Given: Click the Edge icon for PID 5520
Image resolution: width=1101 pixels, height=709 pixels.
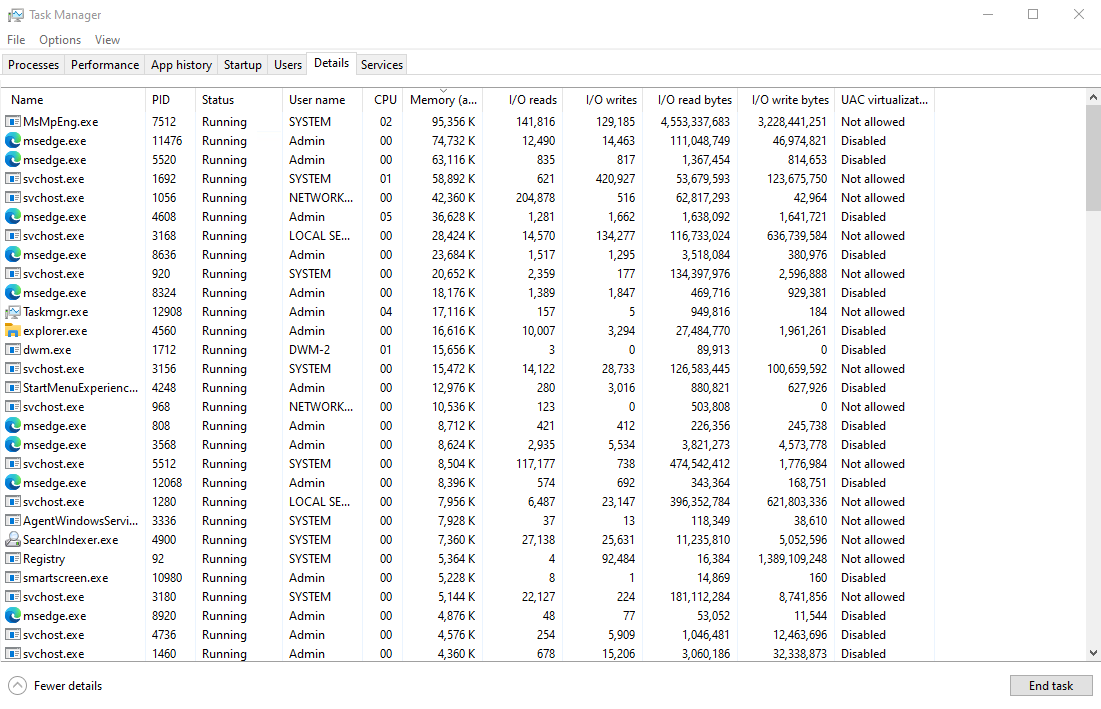Looking at the screenshot, I should coord(13,159).
